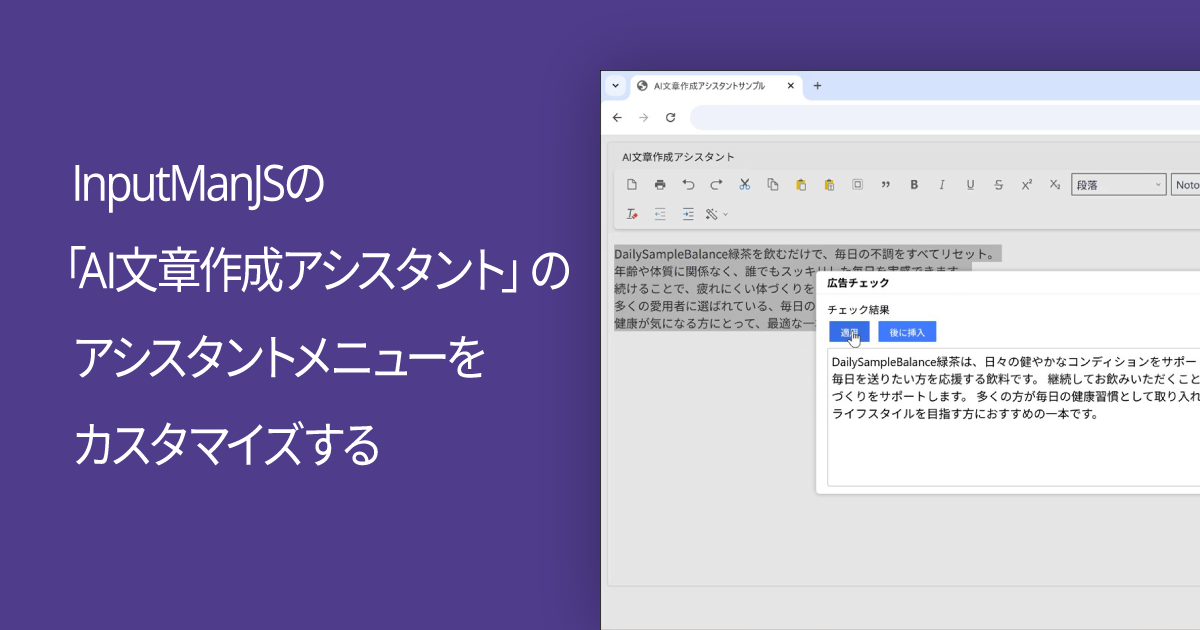Expand the AI assistant menu chevron
This screenshot has width=1200, height=630.
coord(725,213)
